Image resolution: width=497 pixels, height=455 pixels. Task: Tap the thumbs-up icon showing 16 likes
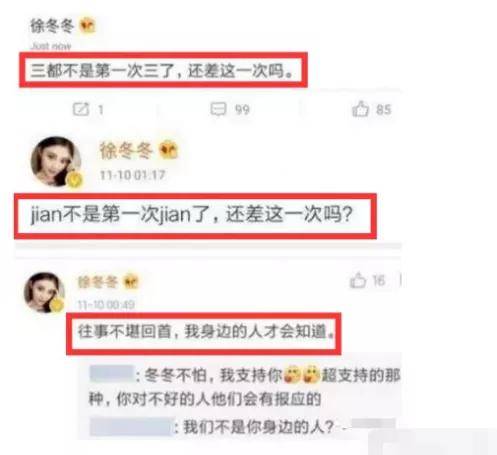pos(358,281)
